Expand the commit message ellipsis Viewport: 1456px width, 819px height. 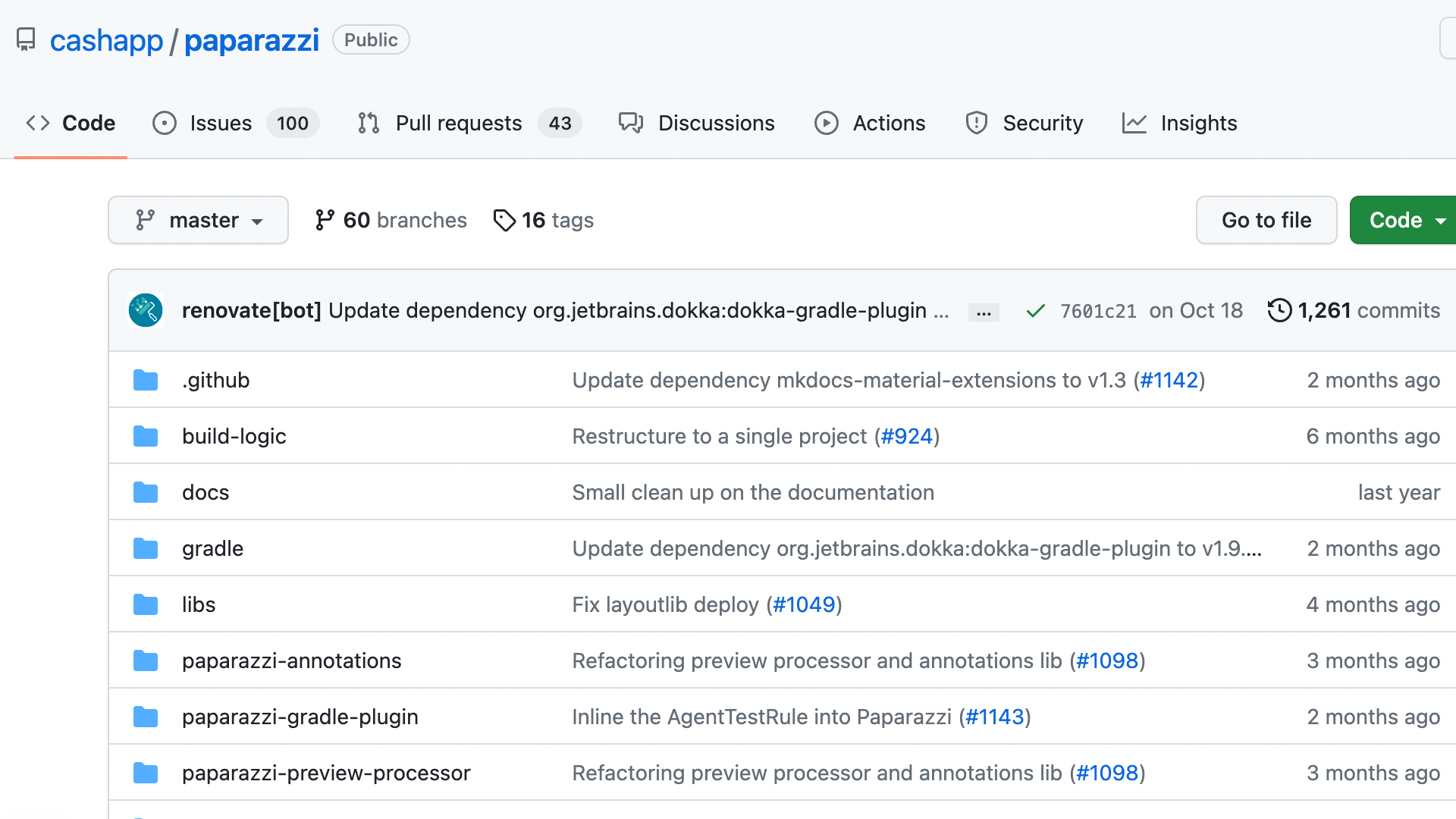pyautogui.click(x=984, y=312)
